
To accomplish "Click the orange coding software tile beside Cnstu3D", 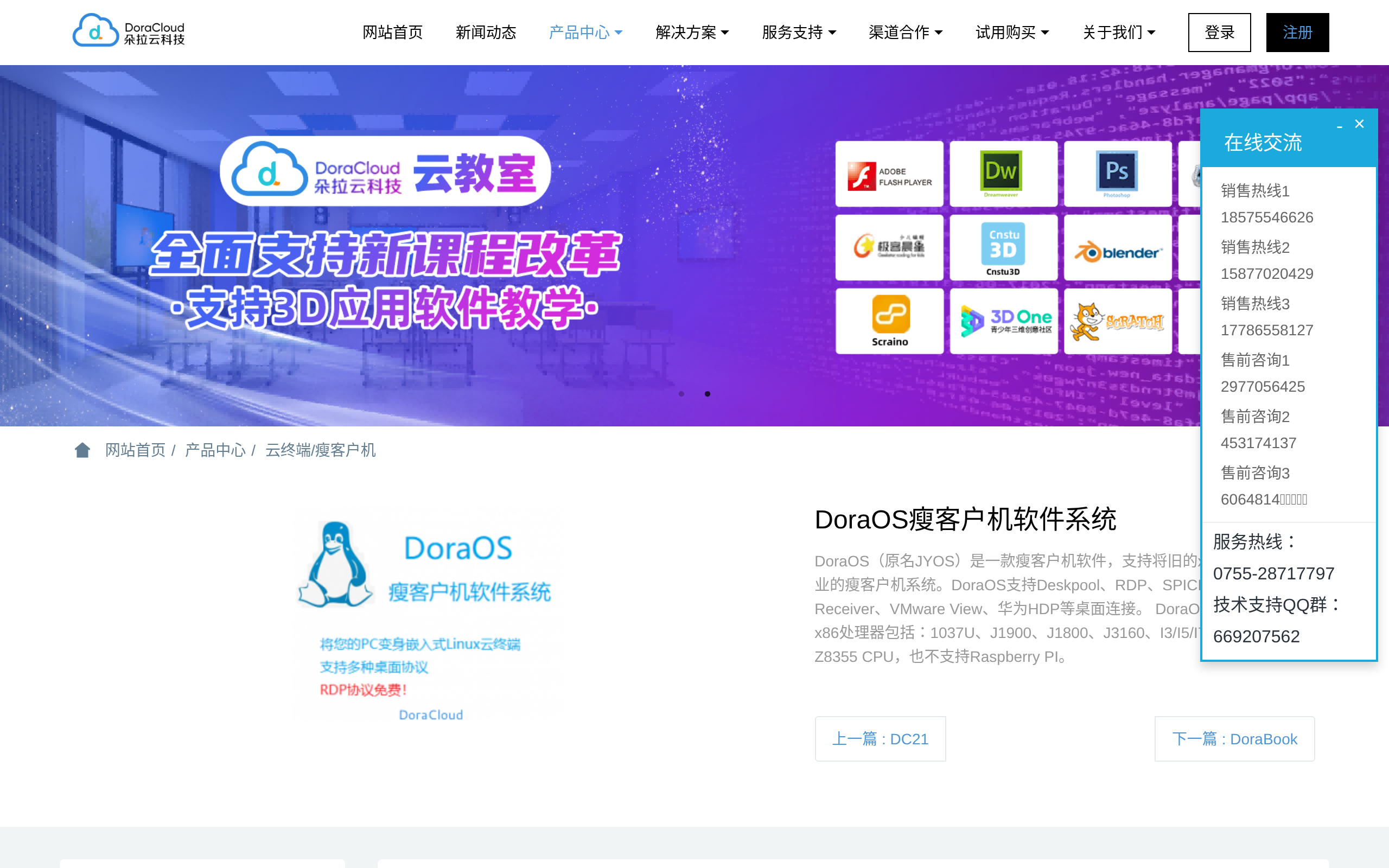I will 889,247.
